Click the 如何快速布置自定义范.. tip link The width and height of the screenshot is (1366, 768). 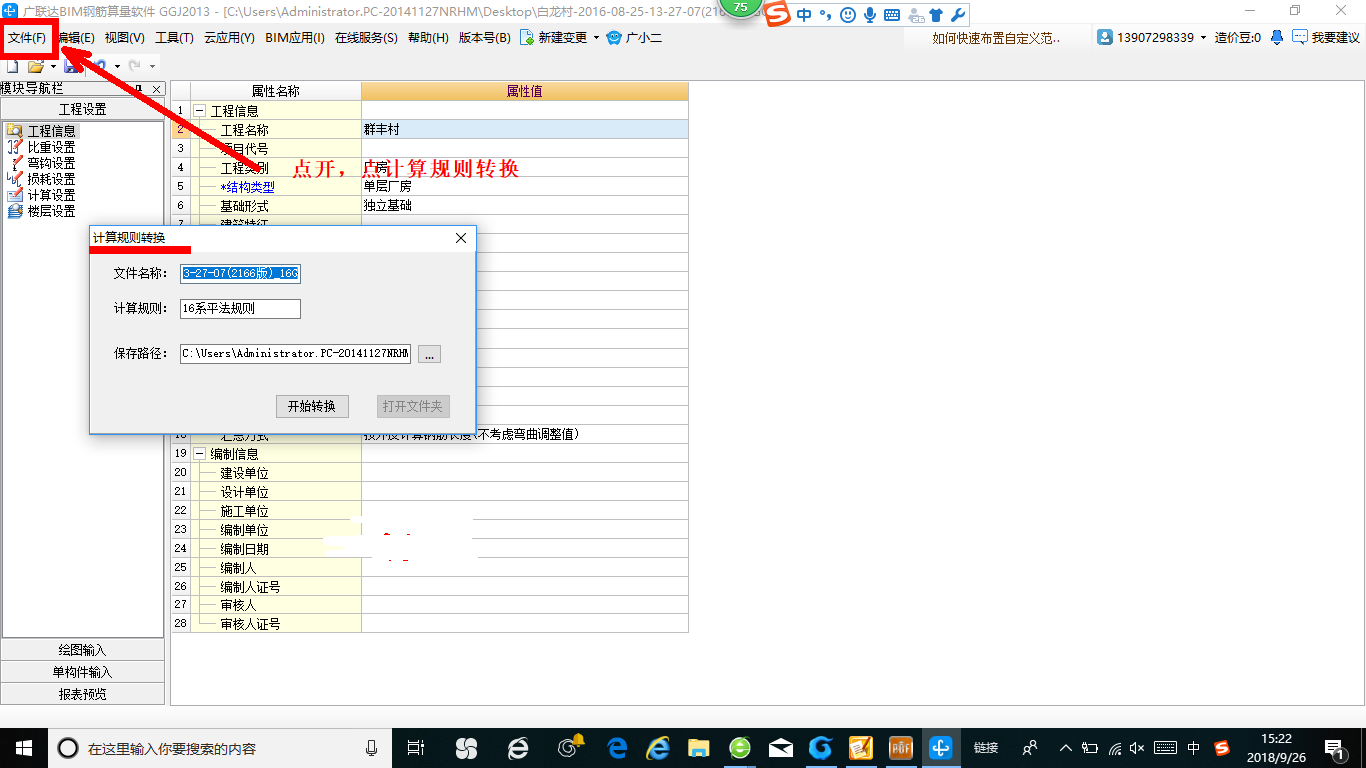pyautogui.click(x=997, y=38)
